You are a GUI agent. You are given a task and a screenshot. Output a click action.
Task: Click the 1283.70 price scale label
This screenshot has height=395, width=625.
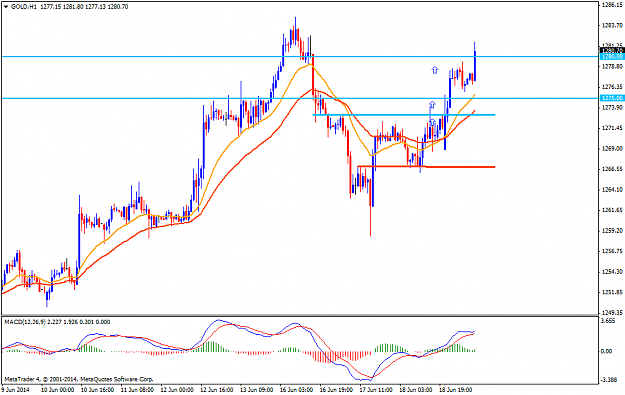612,26
